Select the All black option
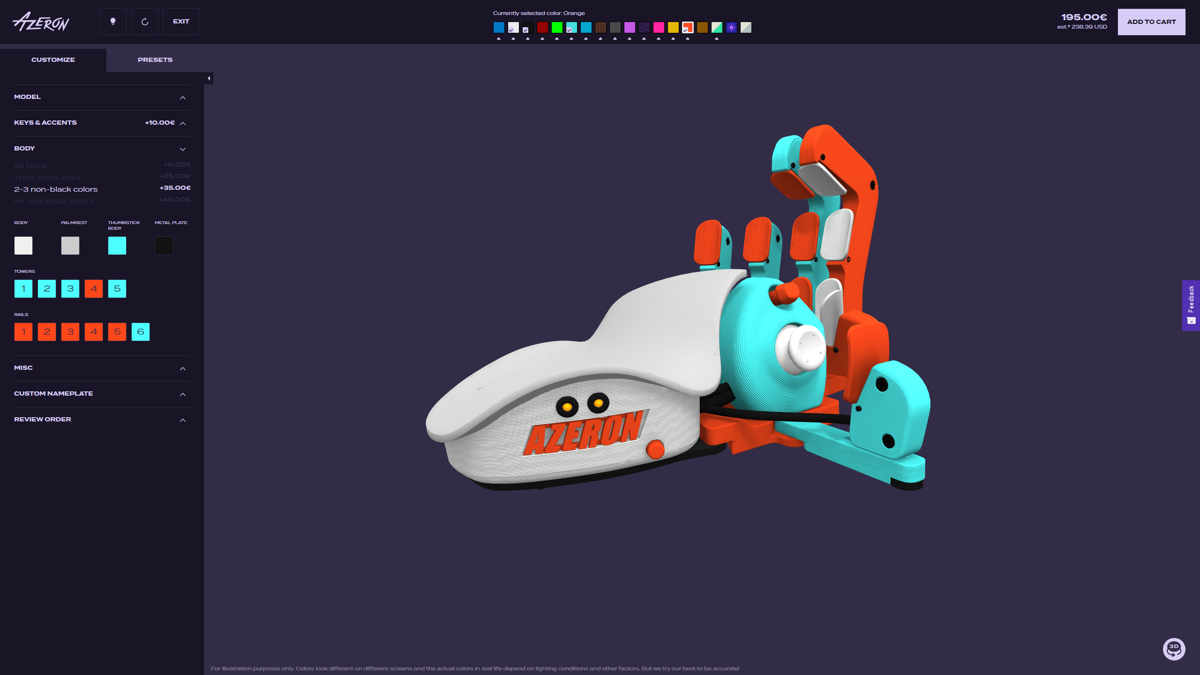This screenshot has width=1200, height=675. click(102, 165)
